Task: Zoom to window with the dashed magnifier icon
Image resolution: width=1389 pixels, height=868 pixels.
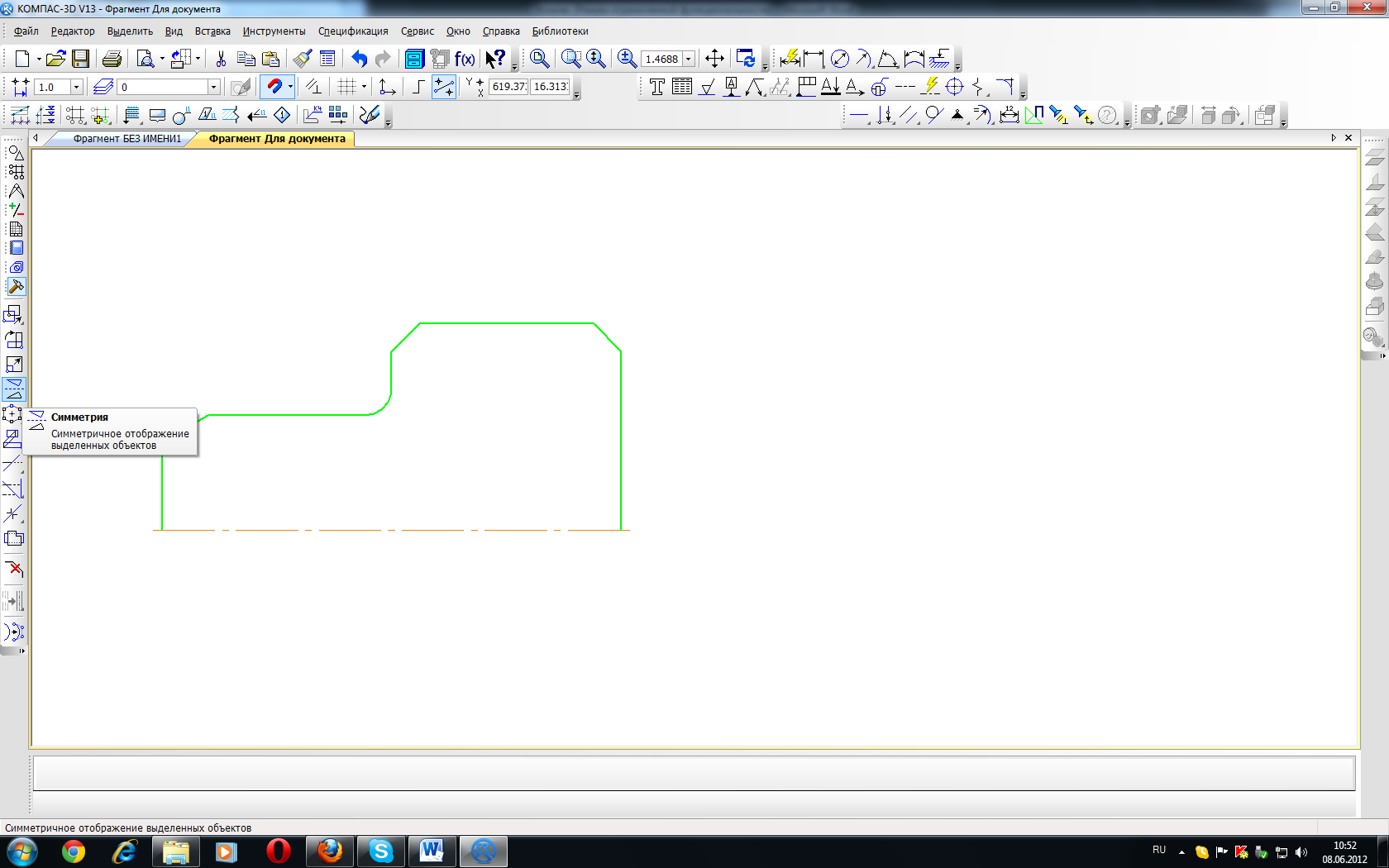Action: [x=570, y=59]
